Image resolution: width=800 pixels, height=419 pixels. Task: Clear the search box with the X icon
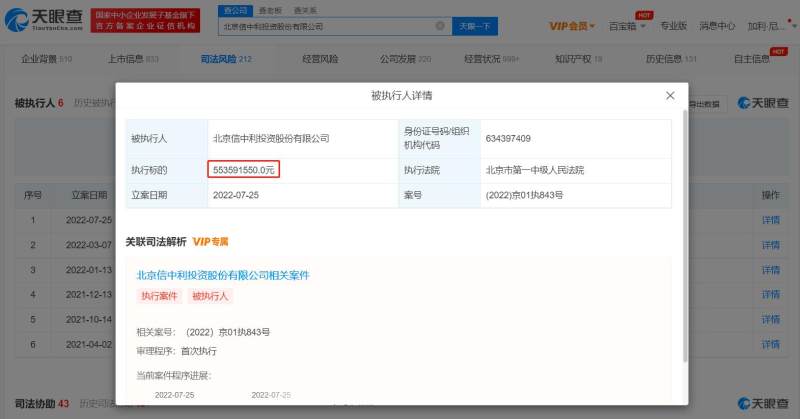click(439, 26)
